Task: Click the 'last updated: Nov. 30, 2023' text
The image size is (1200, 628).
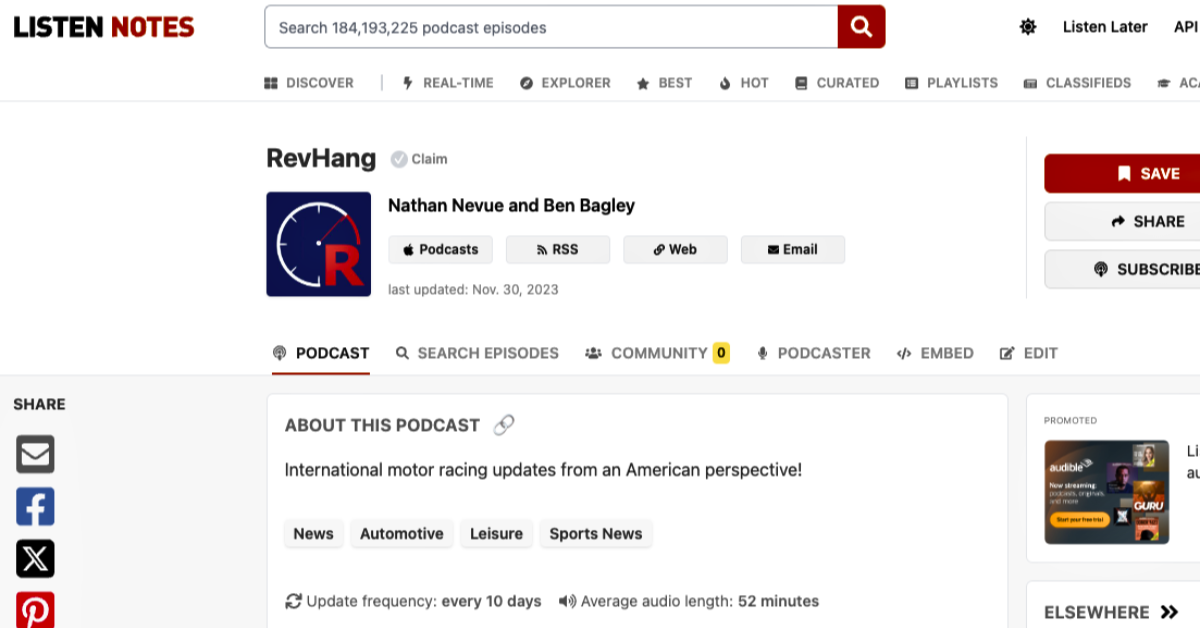Action: coord(473,290)
